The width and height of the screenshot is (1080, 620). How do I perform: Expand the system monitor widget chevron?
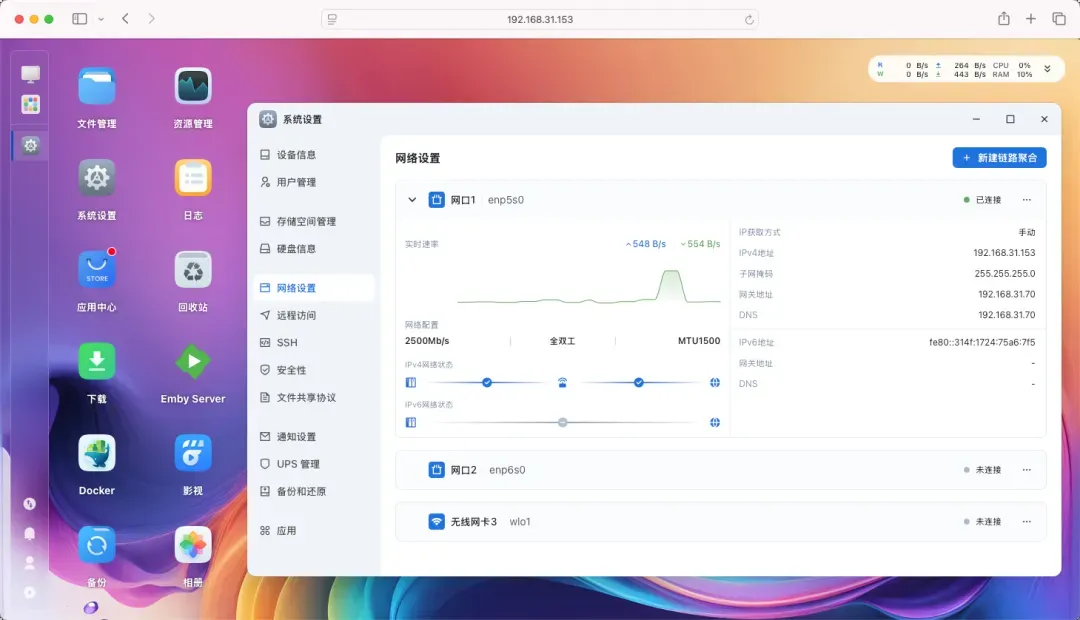point(1047,69)
